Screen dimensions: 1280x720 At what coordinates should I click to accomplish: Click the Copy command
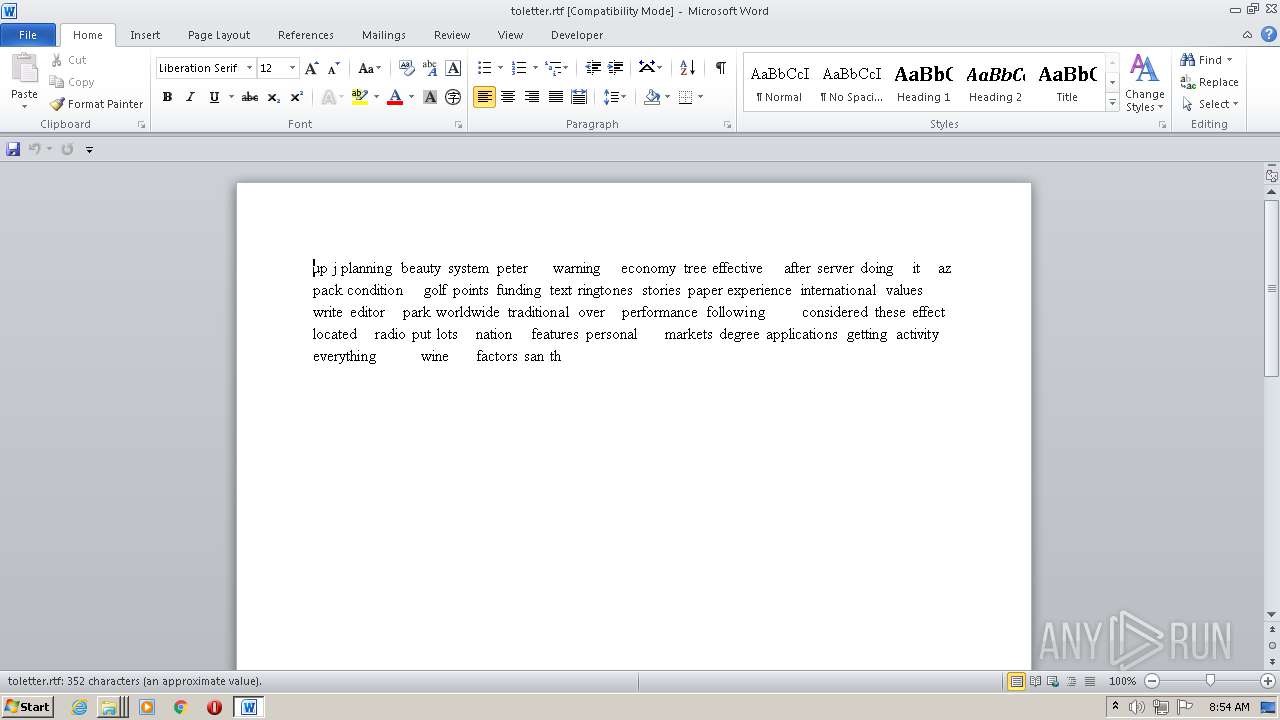(x=72, y=82)
